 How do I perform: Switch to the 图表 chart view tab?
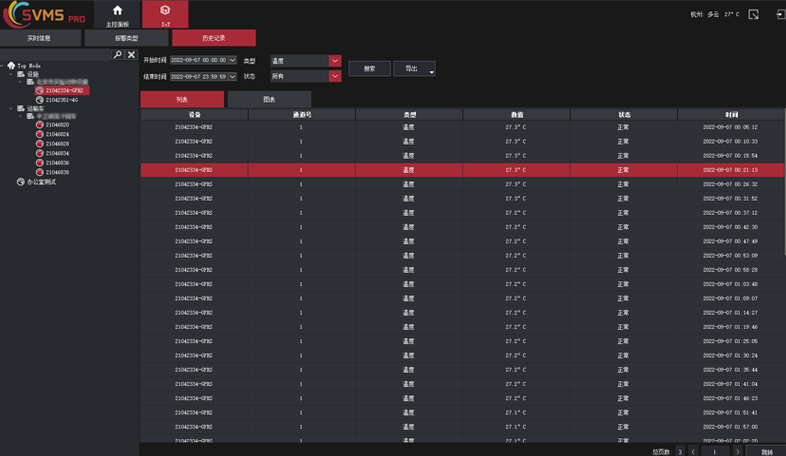point(269,99)
